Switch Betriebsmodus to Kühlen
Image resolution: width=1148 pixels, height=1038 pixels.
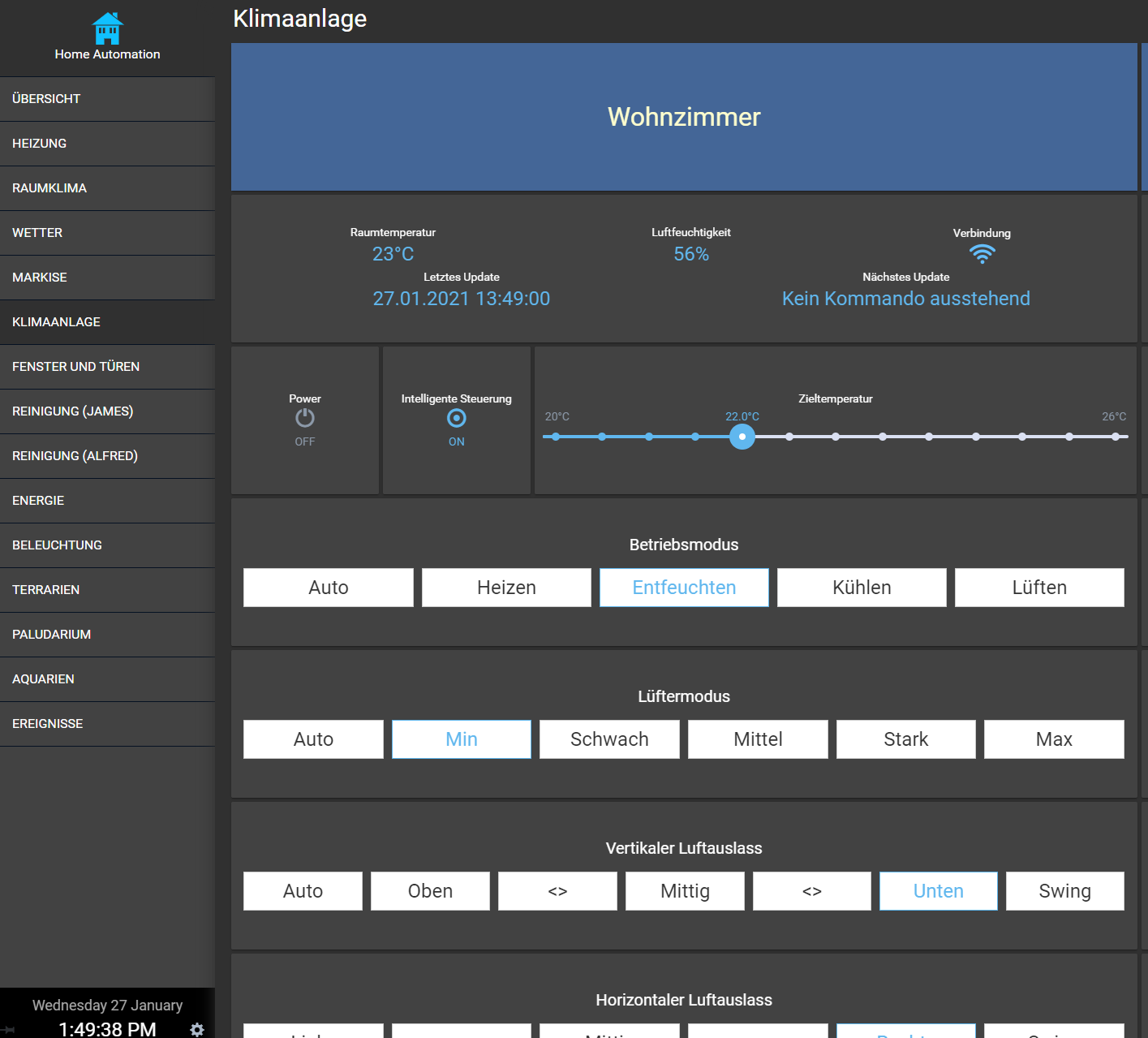pos(862,588)
